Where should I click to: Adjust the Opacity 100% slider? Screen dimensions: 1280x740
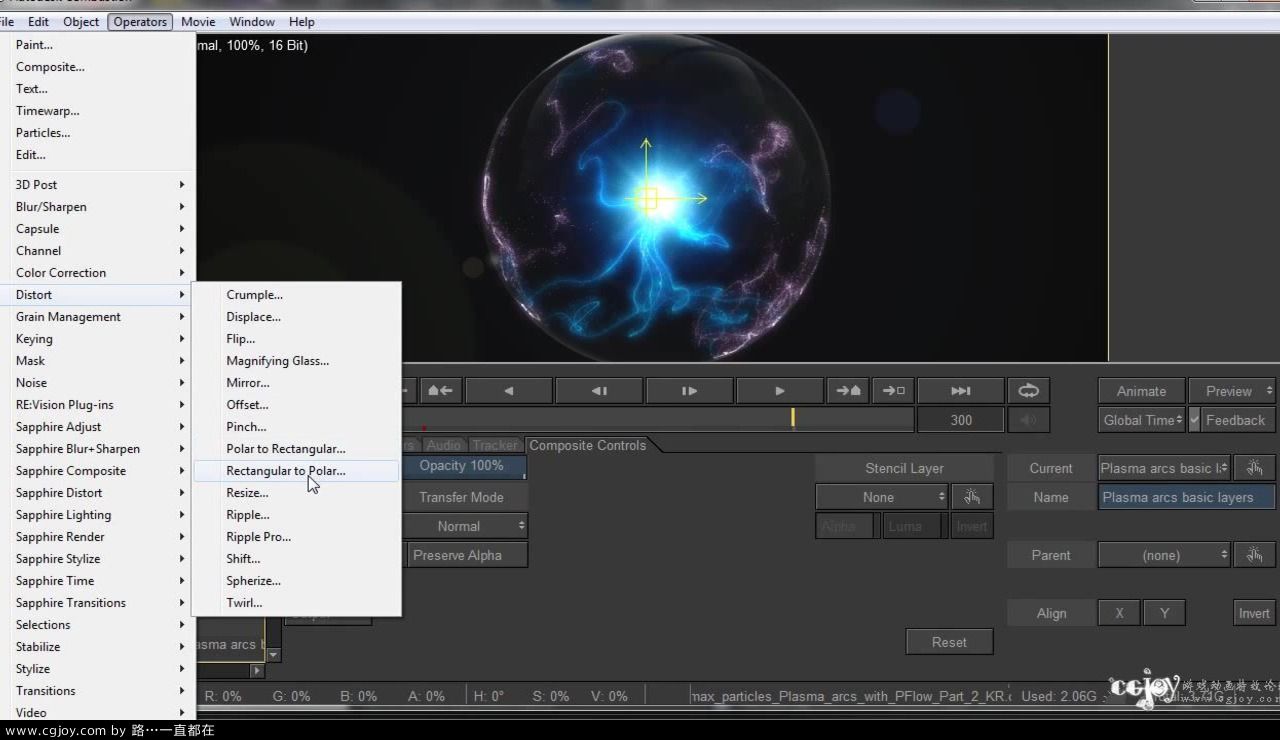466,466
